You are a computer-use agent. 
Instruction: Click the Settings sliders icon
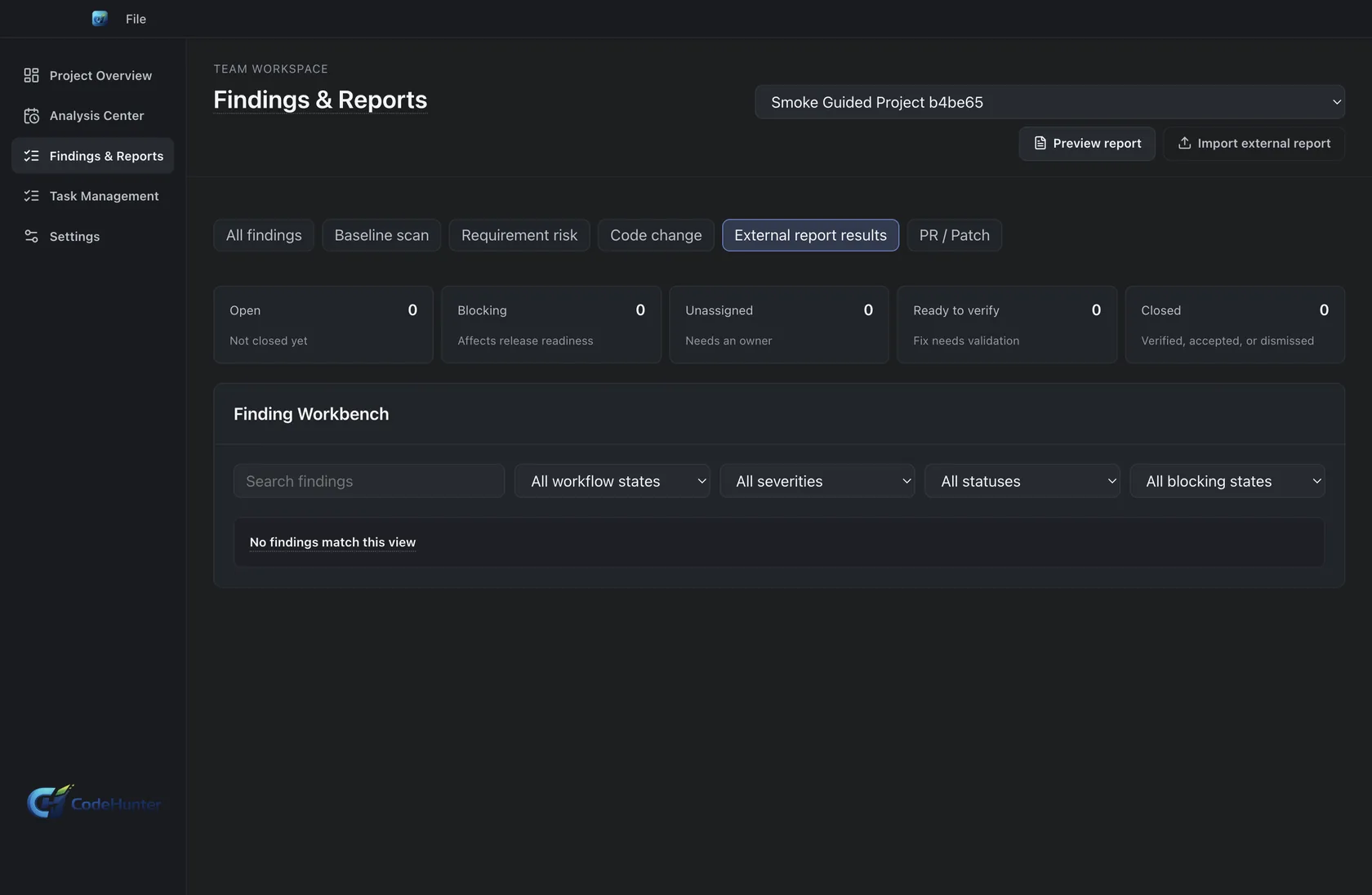click(x=31, y=236)
